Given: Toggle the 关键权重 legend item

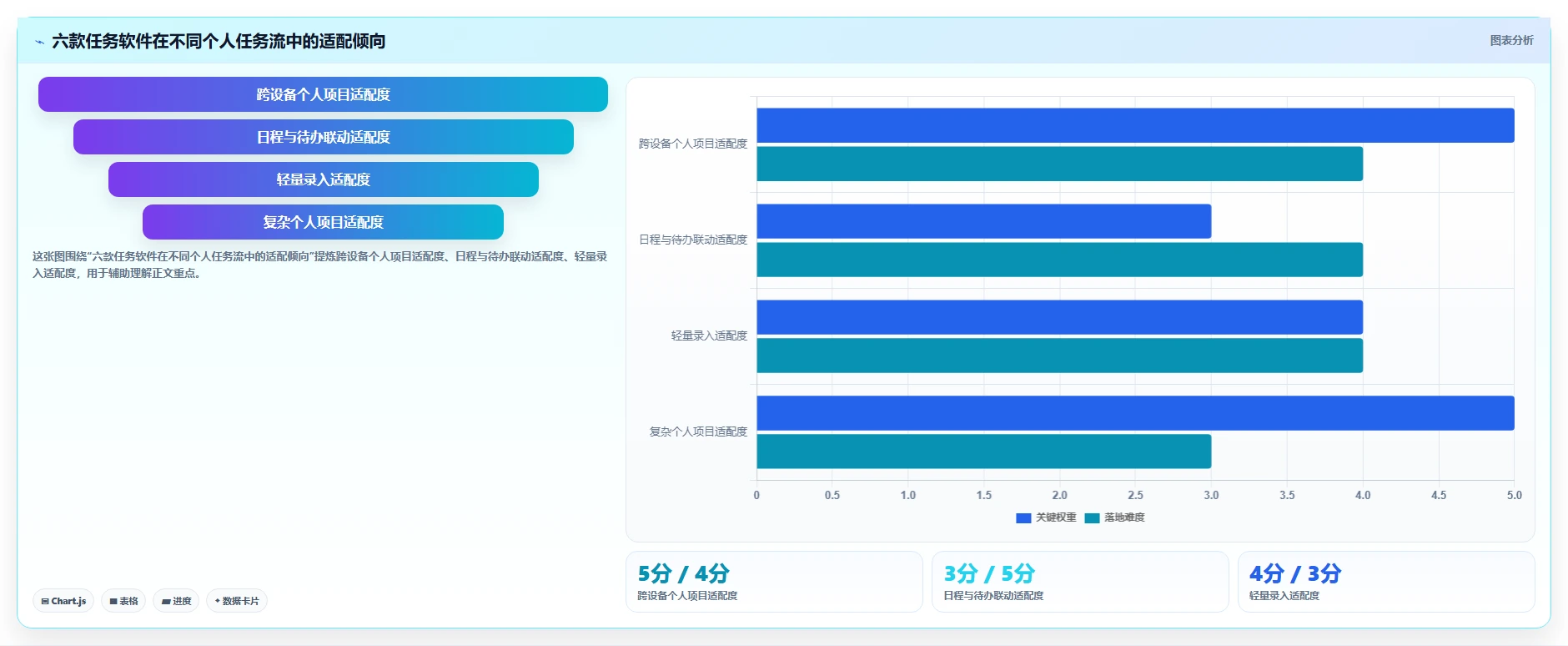Looking at the screenshot, I should [1046, 517].
